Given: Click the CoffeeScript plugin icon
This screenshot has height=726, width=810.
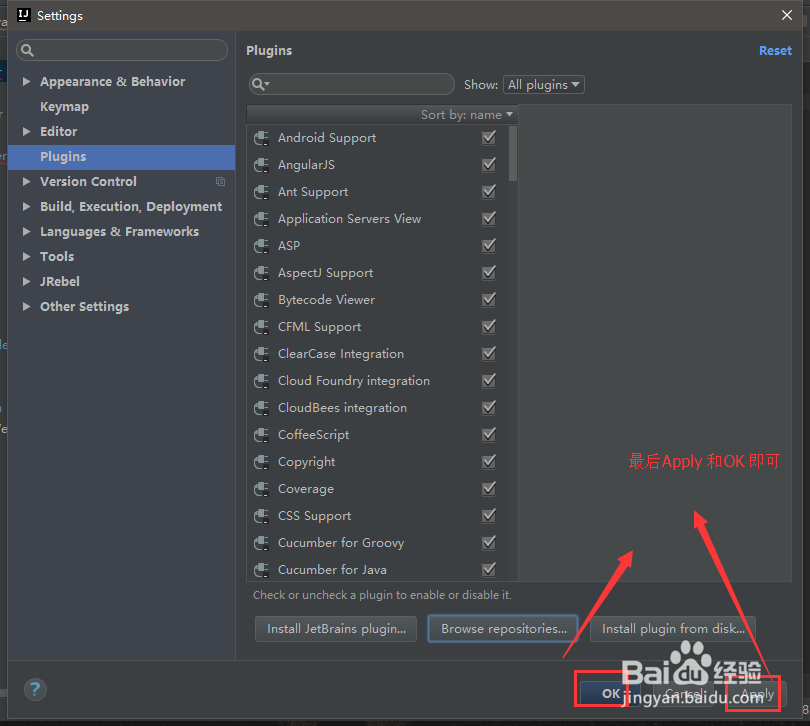Looking at the screenshot, I should pyautogui.click(x=261, y=435).
